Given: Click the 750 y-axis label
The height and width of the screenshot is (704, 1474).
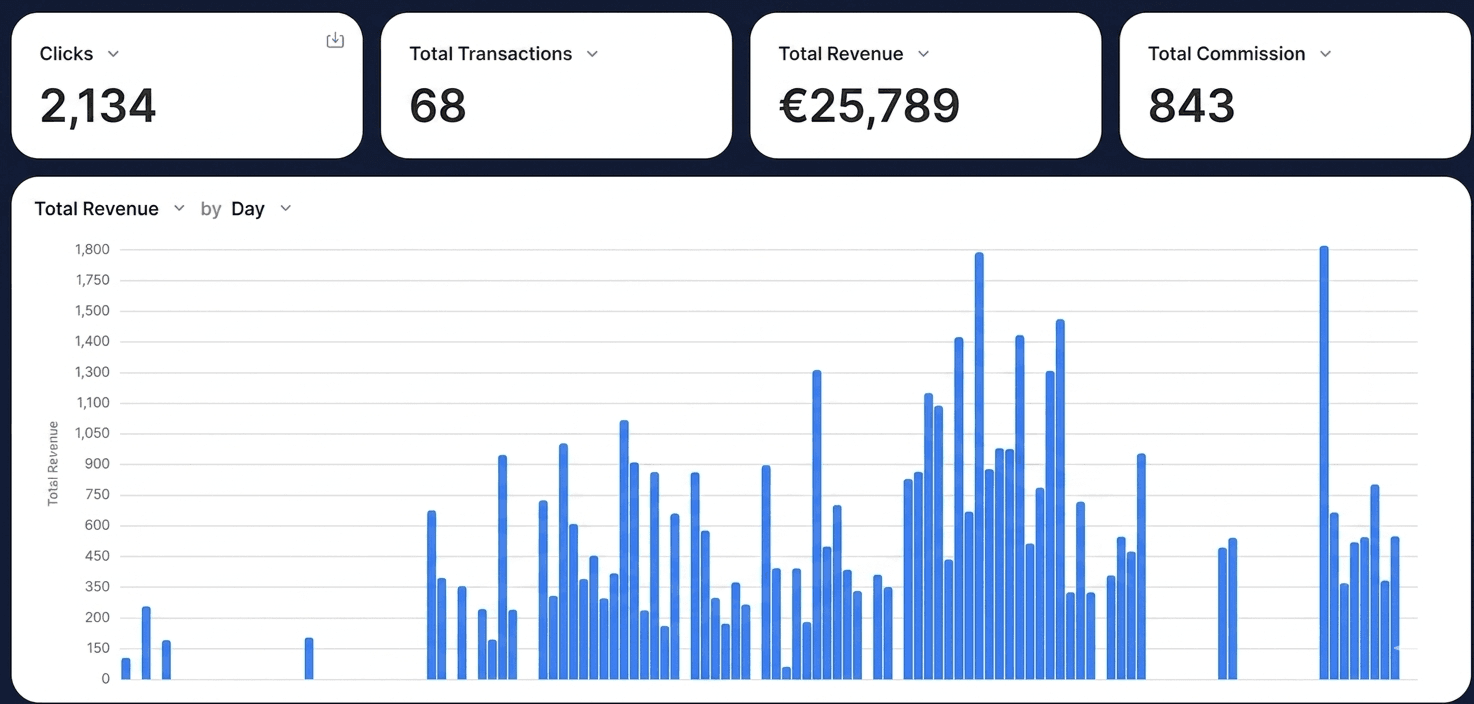Looking at the screenshot, I should (98, 495).
